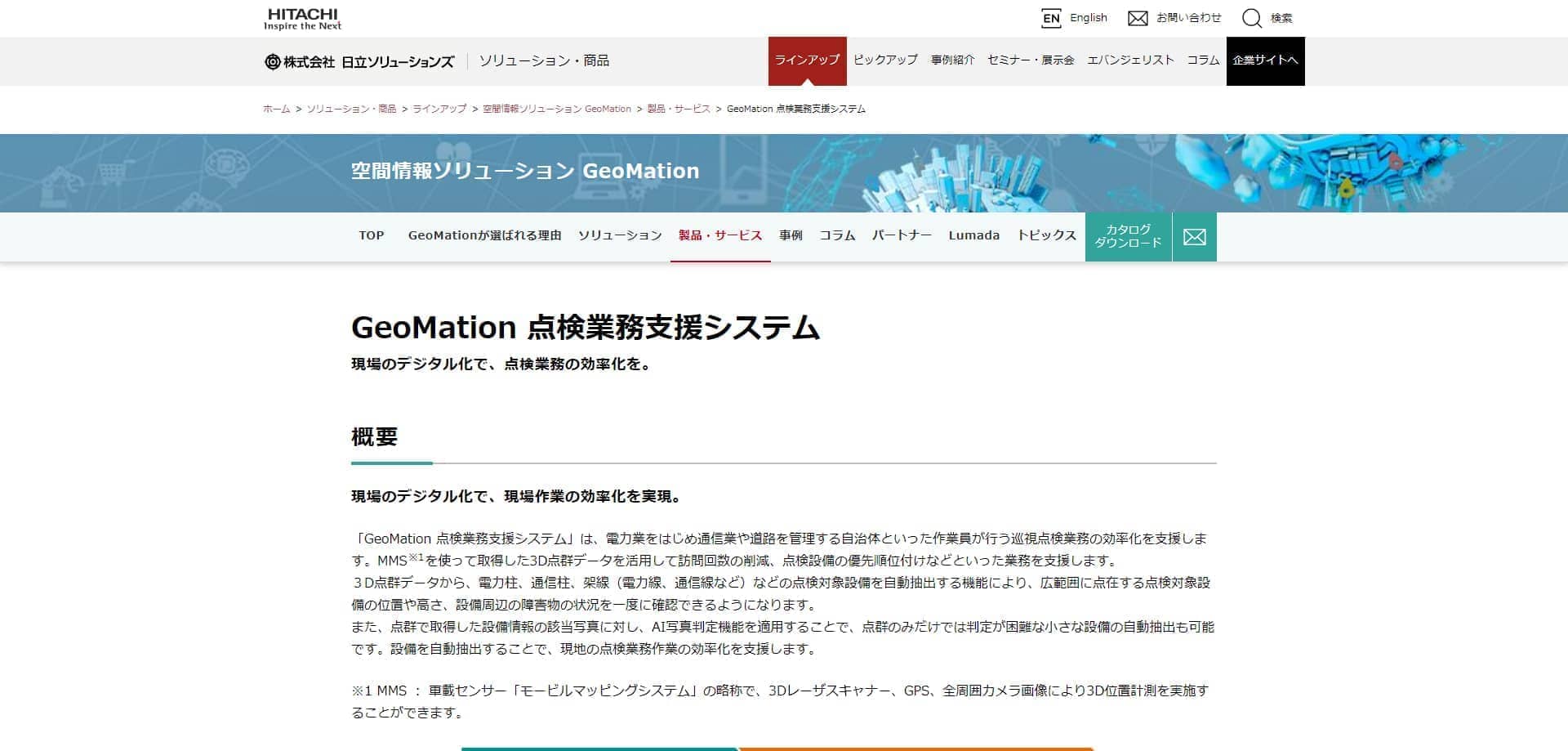Open the エバンジェリスト menu item

(1130, 60)
